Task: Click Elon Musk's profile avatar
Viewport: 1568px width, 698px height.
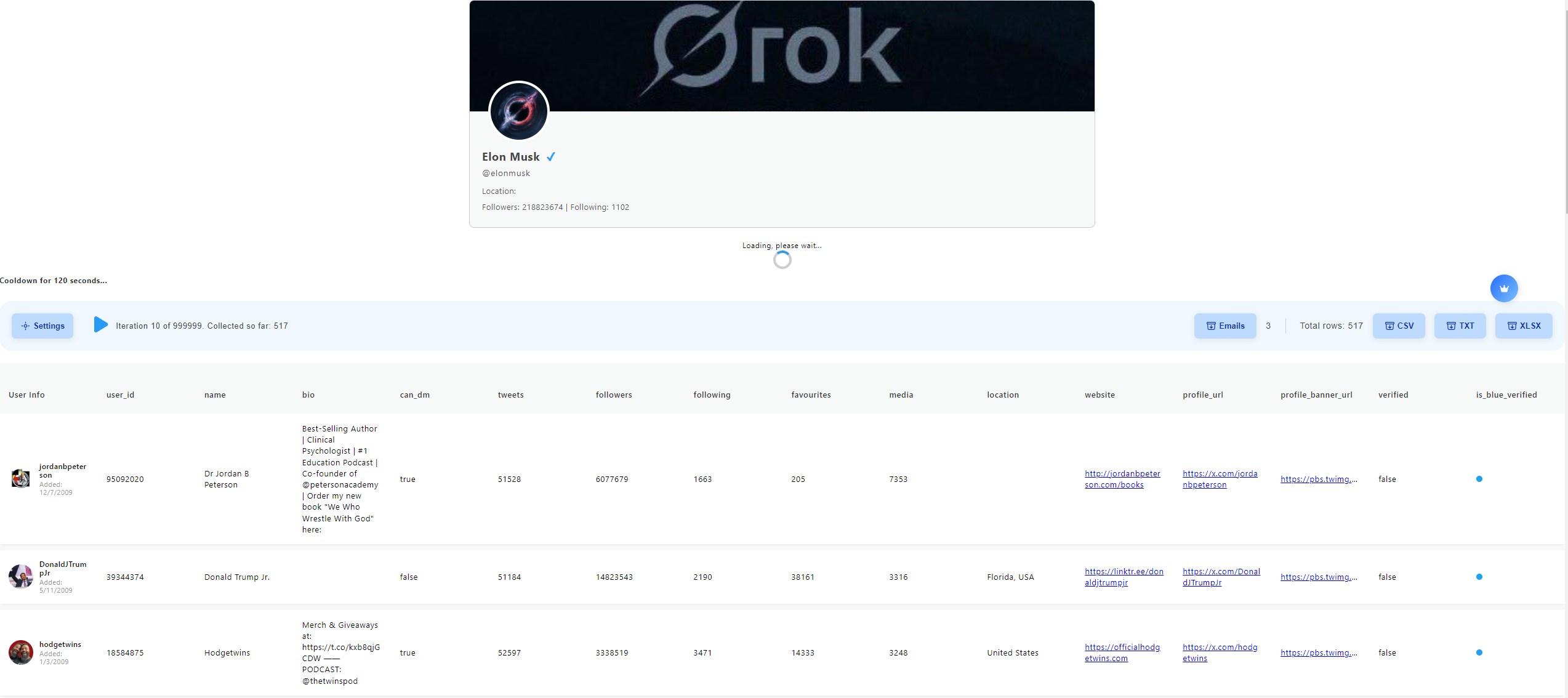Action: pos(518,111)
